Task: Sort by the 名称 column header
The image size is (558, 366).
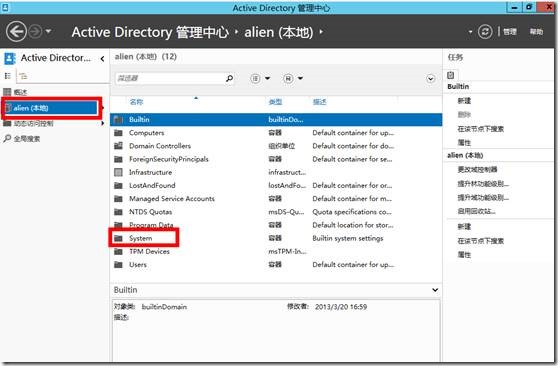Action: pyautogui.click(x=136, y=102)
